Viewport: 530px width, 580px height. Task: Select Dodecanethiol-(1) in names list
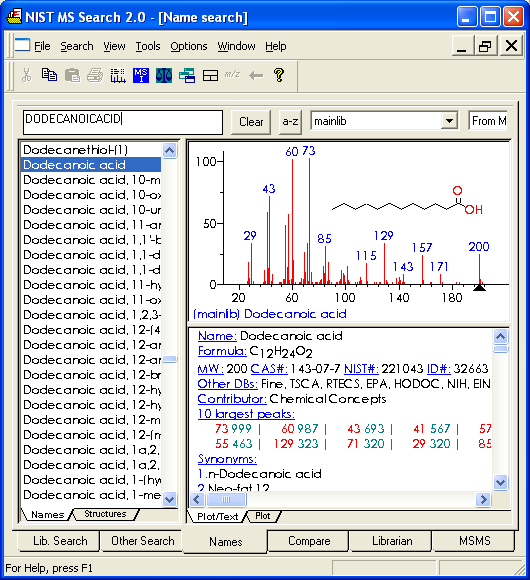[91, 150]
